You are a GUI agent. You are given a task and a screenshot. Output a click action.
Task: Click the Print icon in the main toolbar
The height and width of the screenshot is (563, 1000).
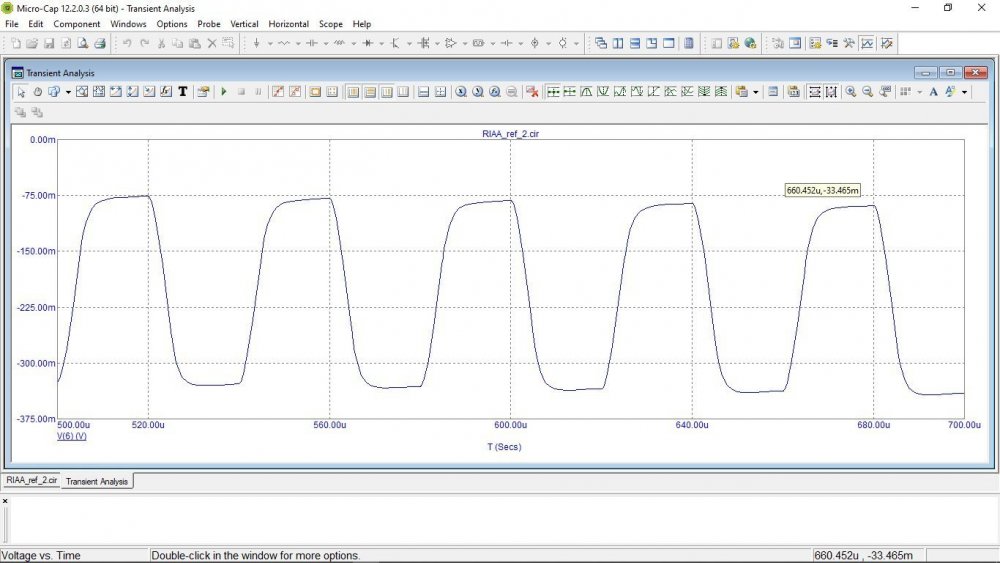(x=99, y=44)
